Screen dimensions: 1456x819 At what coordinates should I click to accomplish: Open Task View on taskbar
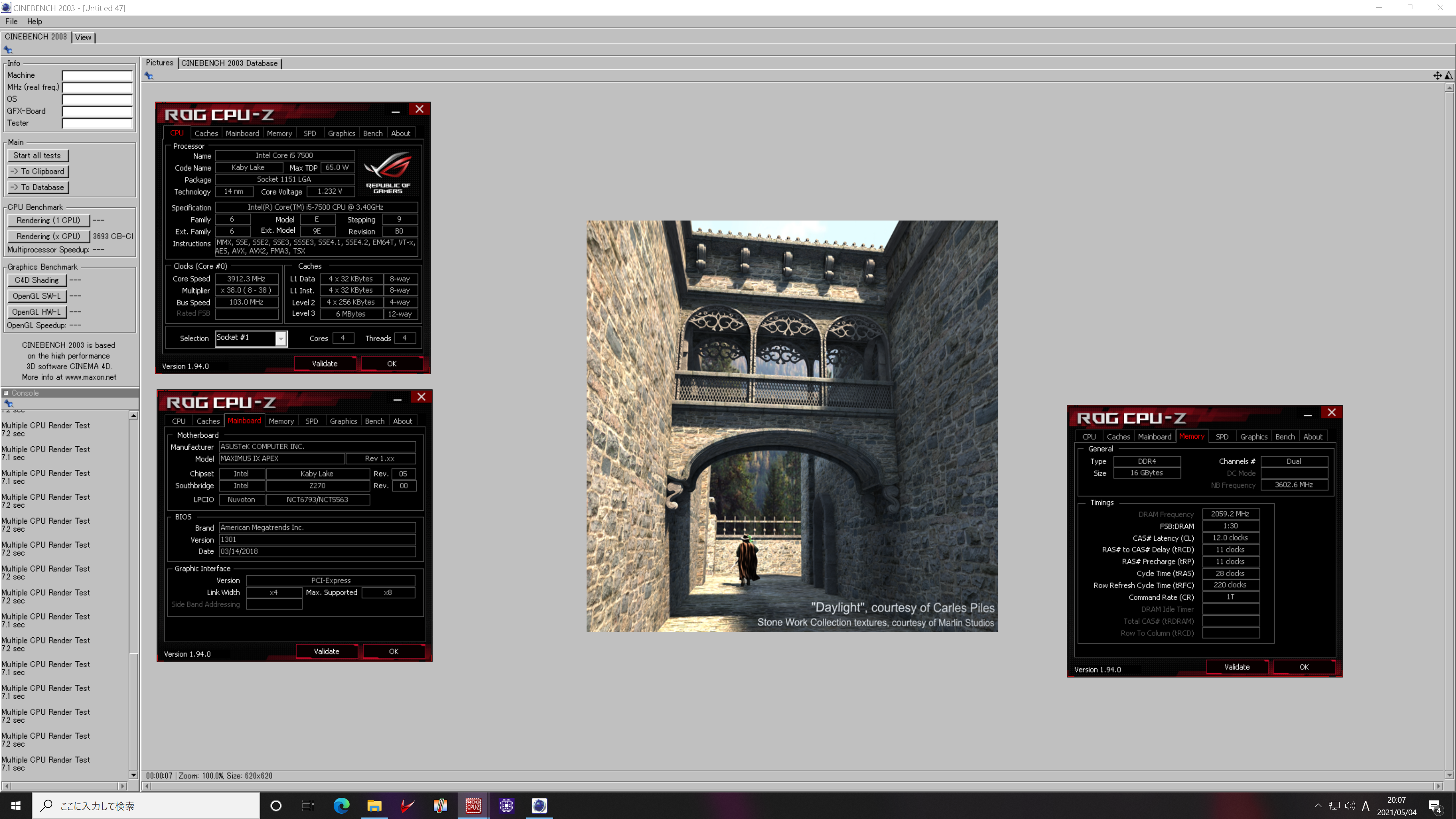click(x=308, y=805)
